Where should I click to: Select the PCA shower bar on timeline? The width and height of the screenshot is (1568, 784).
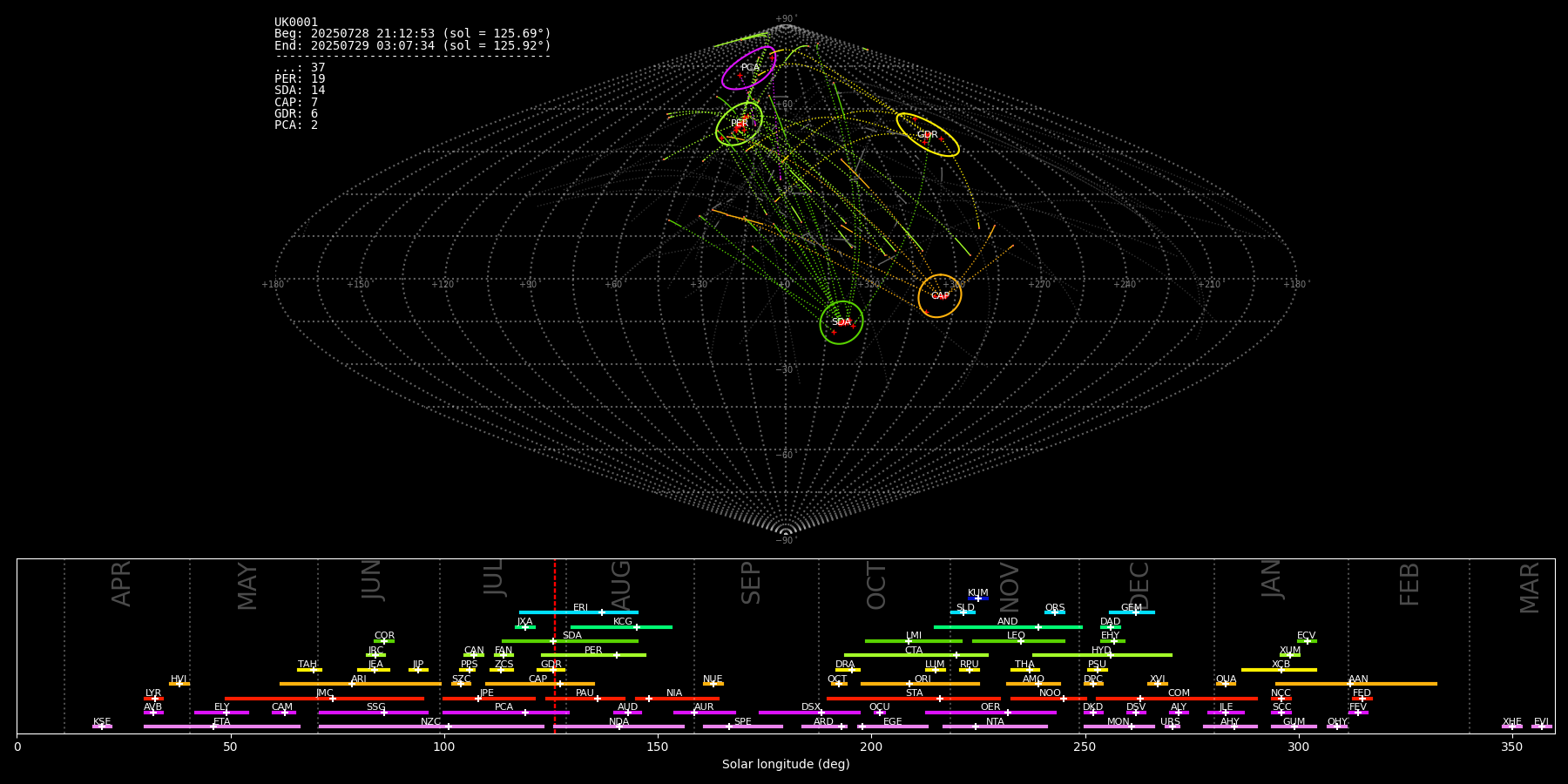[x=505, y=713]
